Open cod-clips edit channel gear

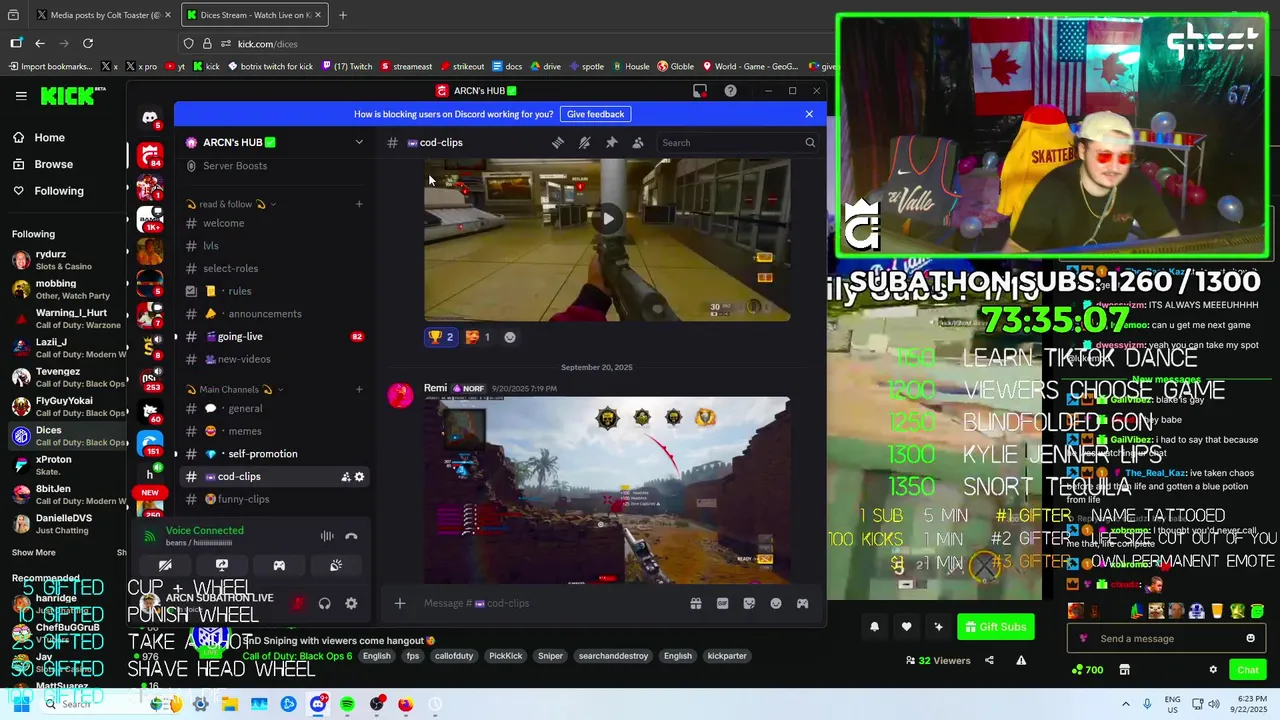tap(359, 477)
